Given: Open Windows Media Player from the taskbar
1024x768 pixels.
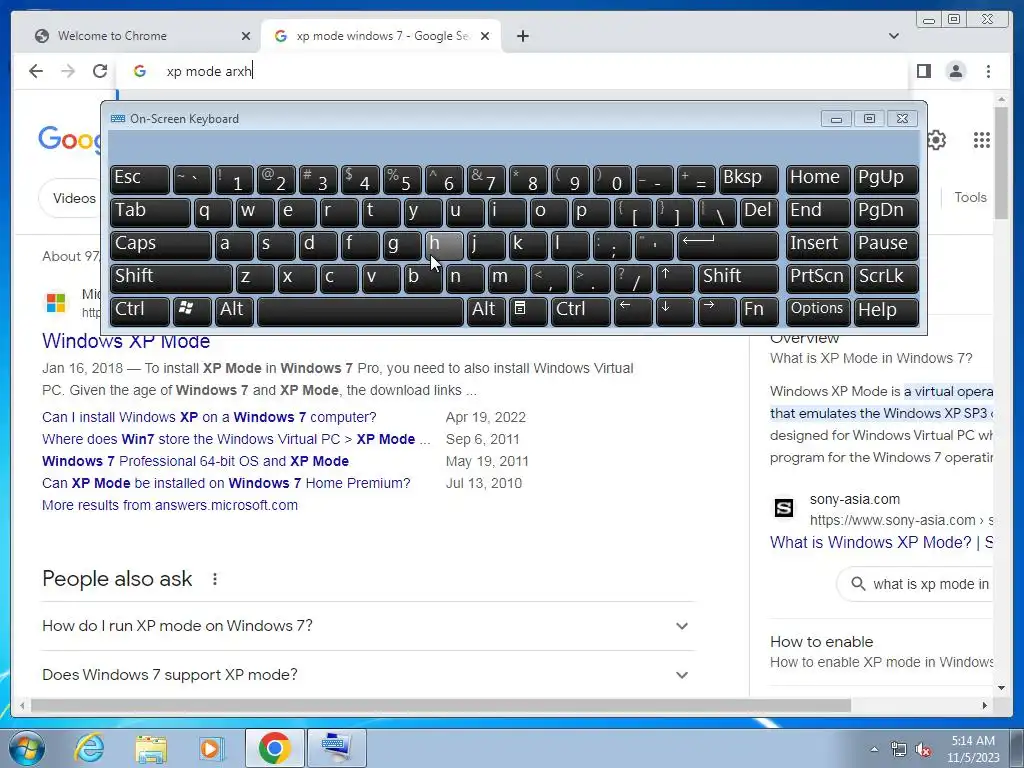Looking at the screenshot, I should coord(212,748).
